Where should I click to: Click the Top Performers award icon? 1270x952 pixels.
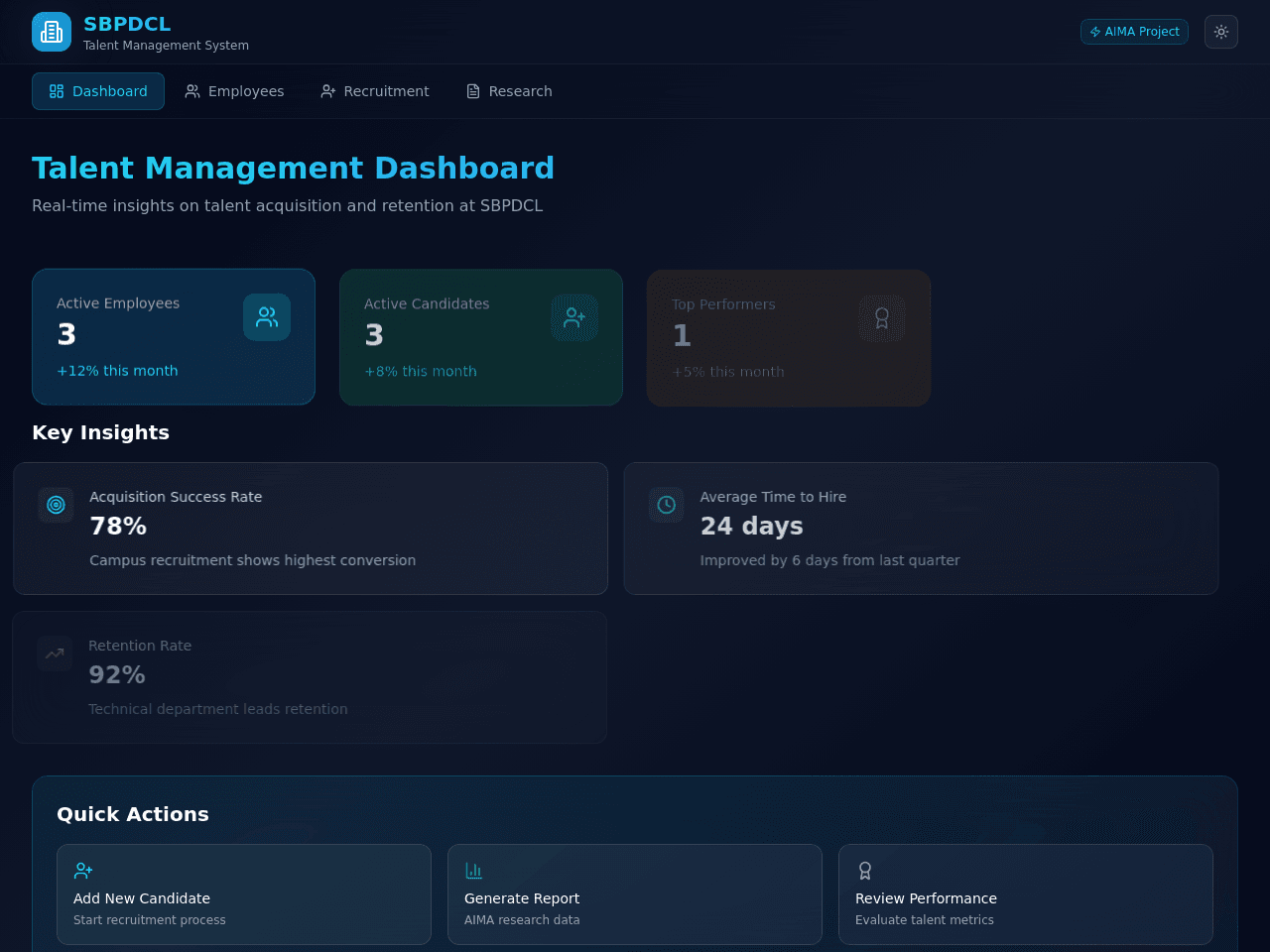[882, 318]
